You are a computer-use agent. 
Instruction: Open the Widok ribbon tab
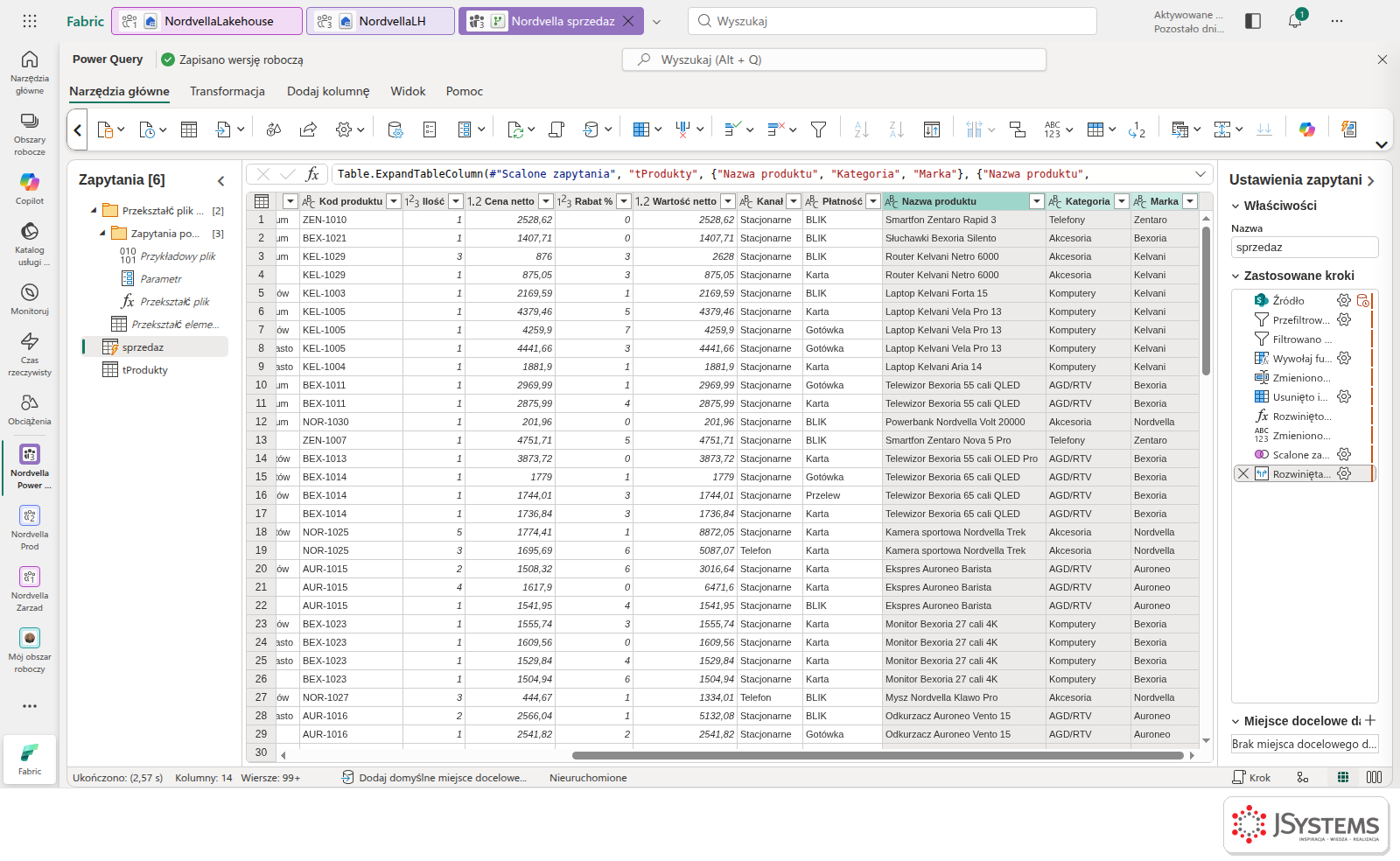point(408,91)
